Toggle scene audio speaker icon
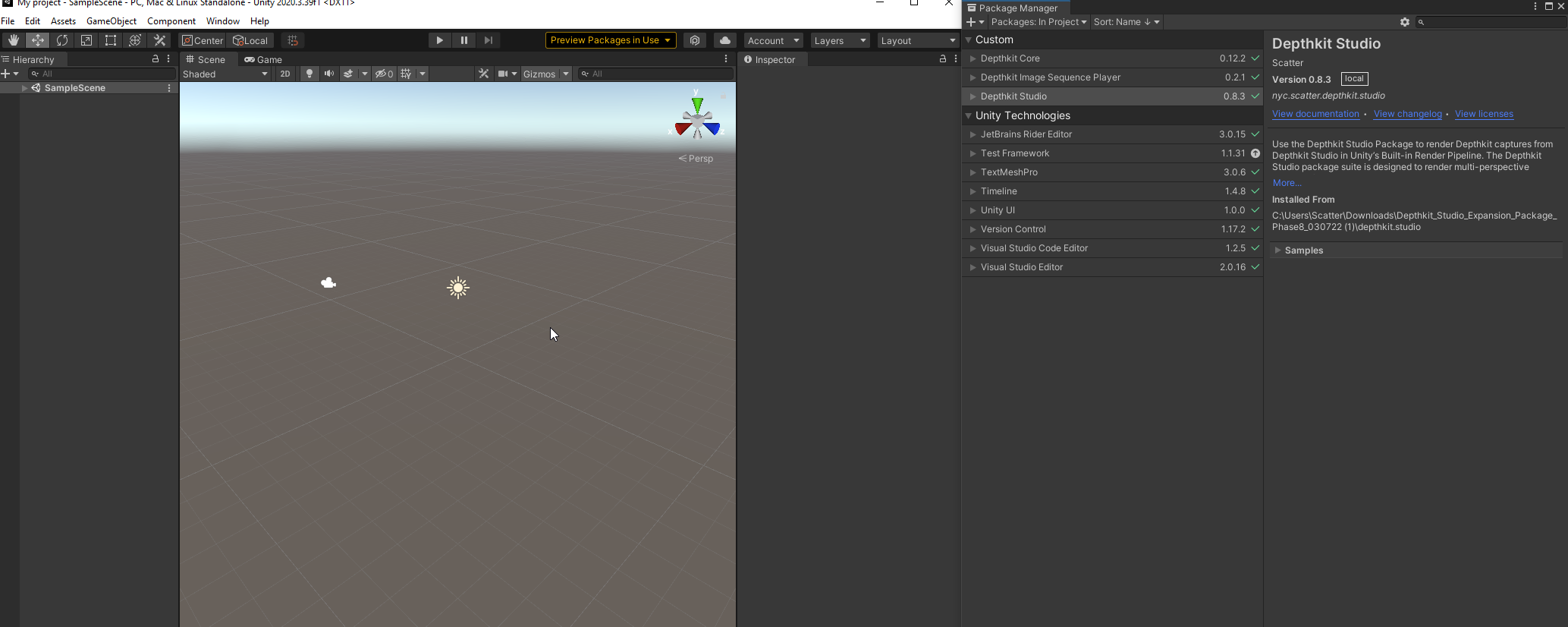 point(328,74)
